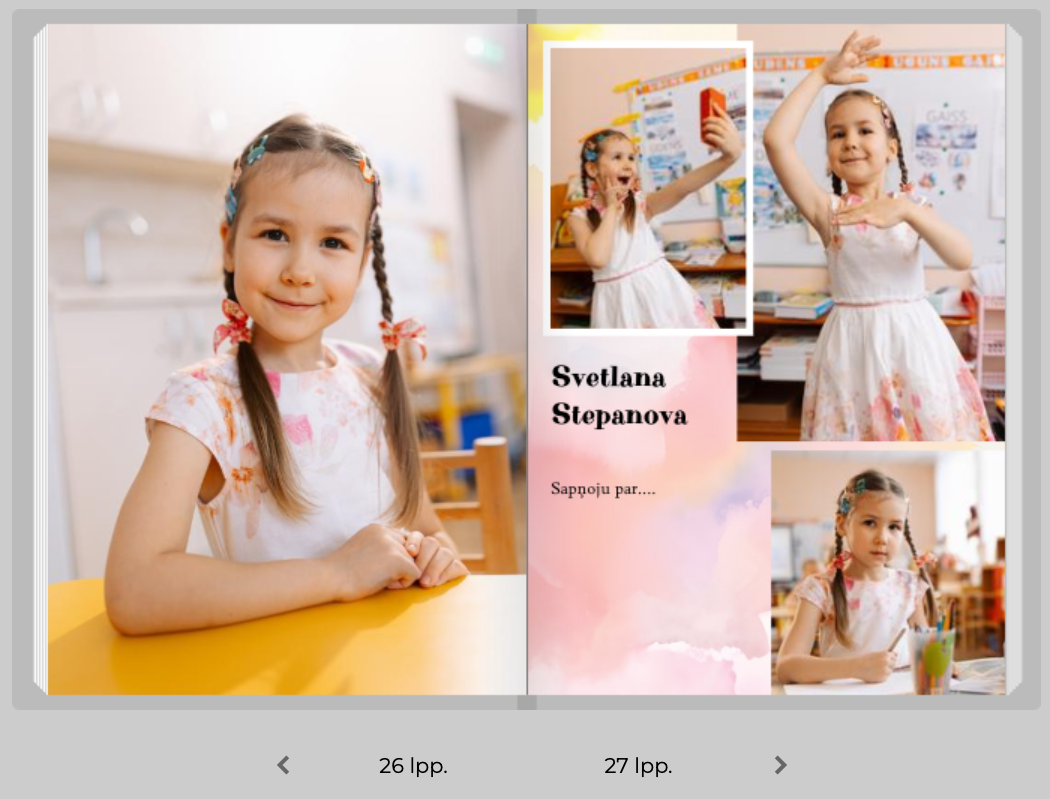The height and width of the screenshot is (799, 1050).
Task: Select the photo of girl drawing at desk
Action: tap(887, 572)
